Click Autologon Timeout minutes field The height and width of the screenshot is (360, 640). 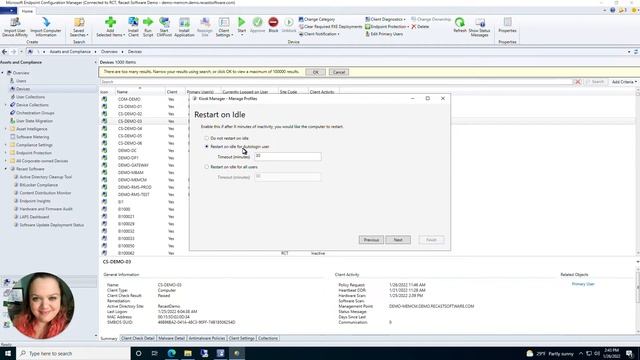[x=288, y=156]
